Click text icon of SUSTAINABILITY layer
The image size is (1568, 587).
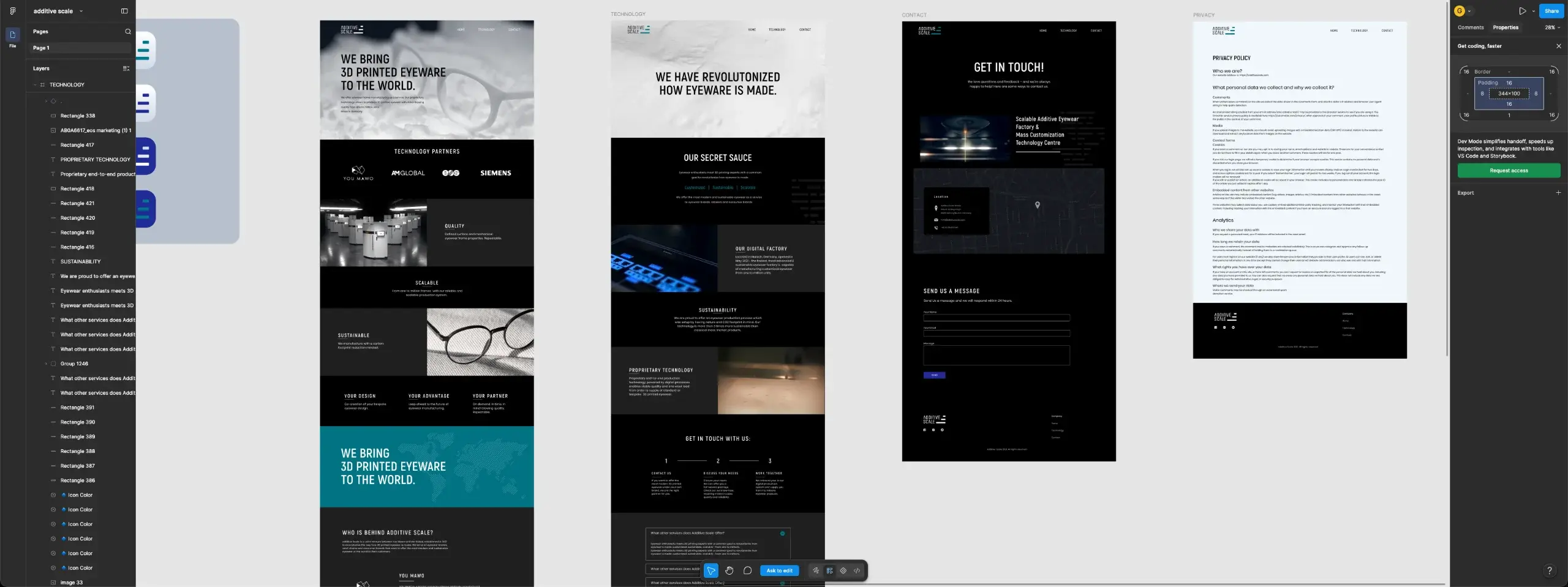(x=53, y=261)
